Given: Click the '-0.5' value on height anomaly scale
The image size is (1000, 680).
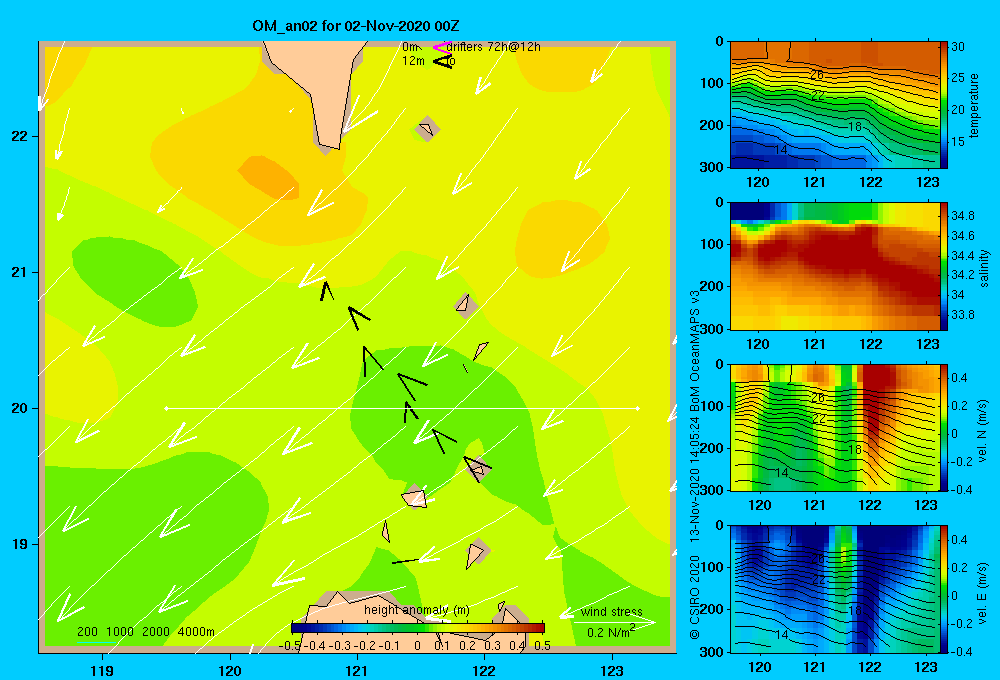Looking at the screenshot, I should coord(290,646).
